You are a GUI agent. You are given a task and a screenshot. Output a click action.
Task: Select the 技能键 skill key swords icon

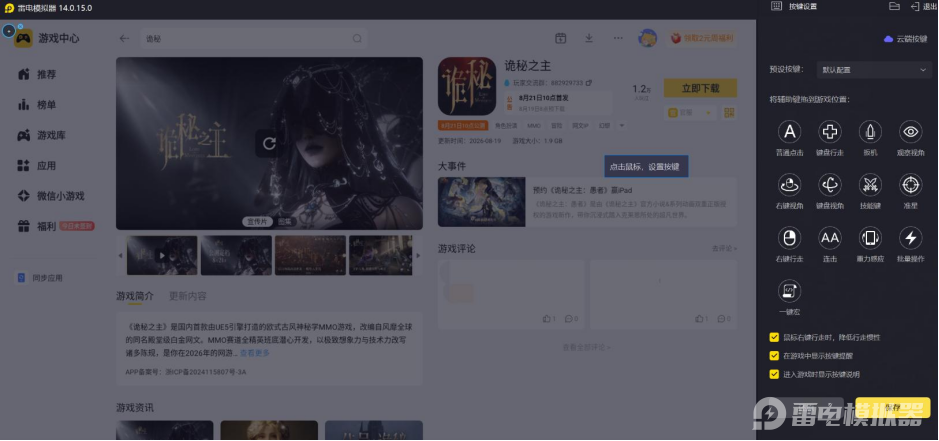[870, 185]
